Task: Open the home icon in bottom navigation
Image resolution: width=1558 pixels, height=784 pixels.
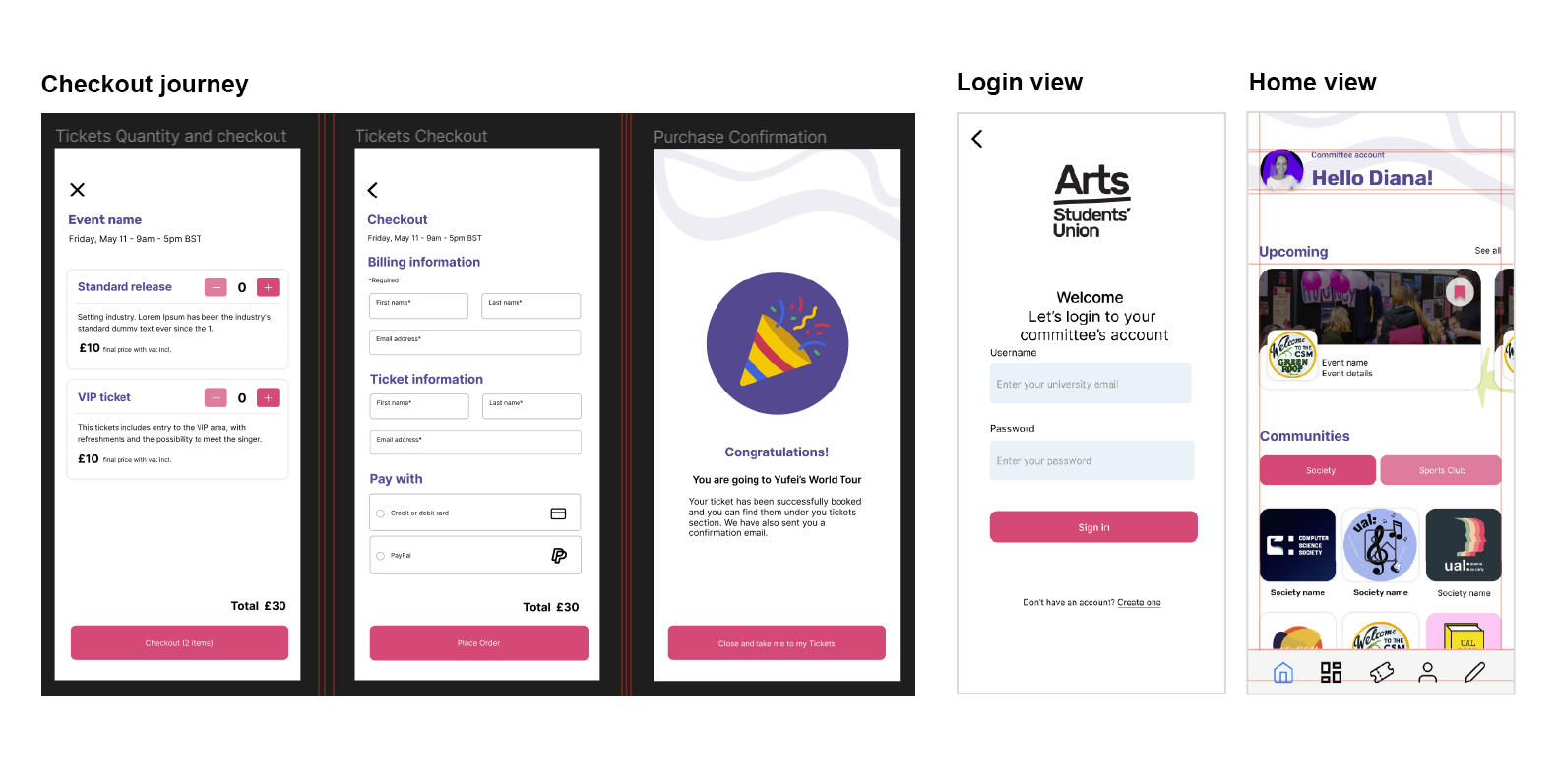Action: point(1282,673)
